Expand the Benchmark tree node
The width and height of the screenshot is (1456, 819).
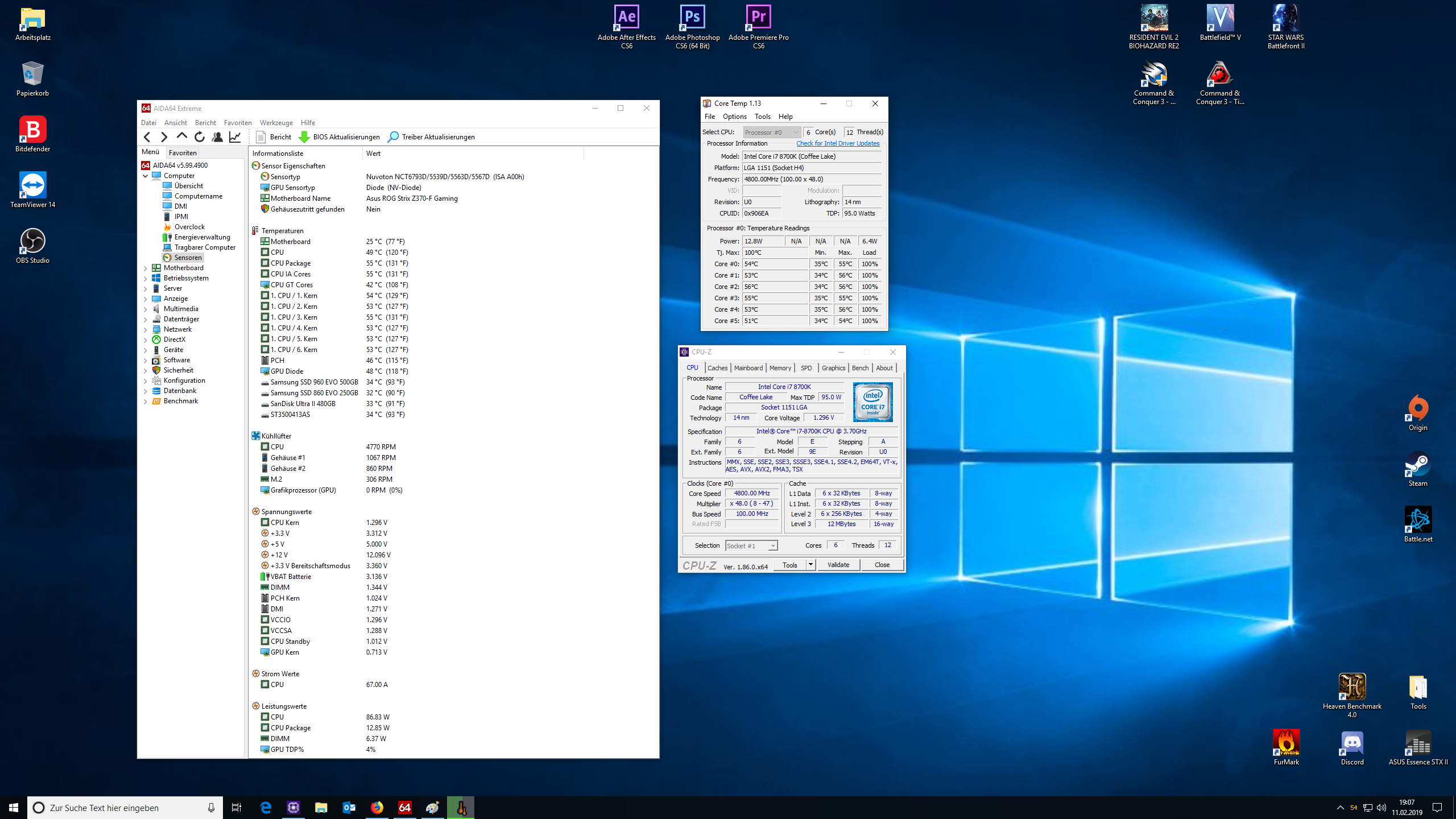(x=145, y=401)
